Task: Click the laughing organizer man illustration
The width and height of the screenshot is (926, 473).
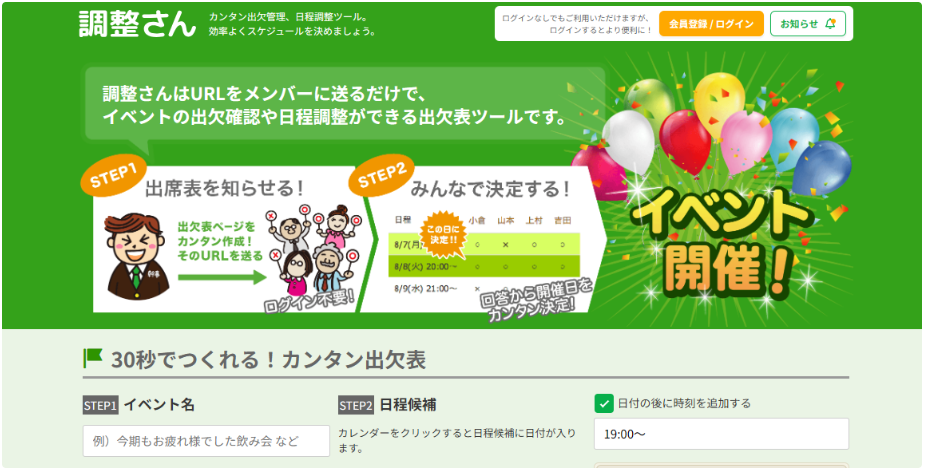Action: [x=137, y=257]
